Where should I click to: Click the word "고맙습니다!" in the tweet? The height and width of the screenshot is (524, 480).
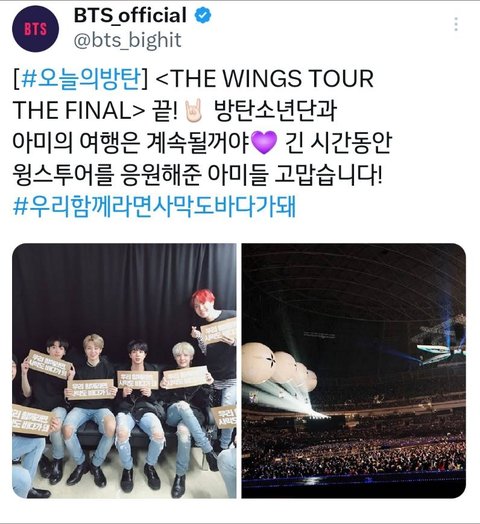[x=328, y=175]
